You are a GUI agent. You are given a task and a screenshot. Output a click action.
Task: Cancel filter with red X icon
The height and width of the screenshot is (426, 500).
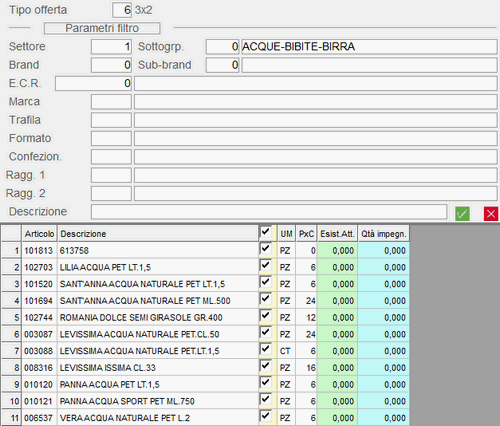coord(491,213)
